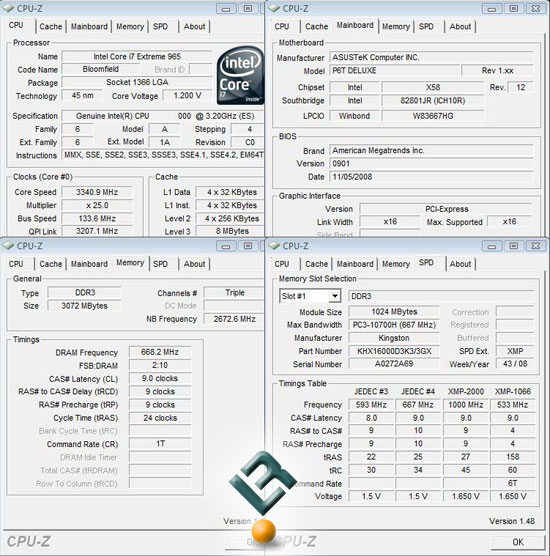Open About tab in the Mainboard window
The height and width of the screenshot is (556, 550).
(460, 27)
